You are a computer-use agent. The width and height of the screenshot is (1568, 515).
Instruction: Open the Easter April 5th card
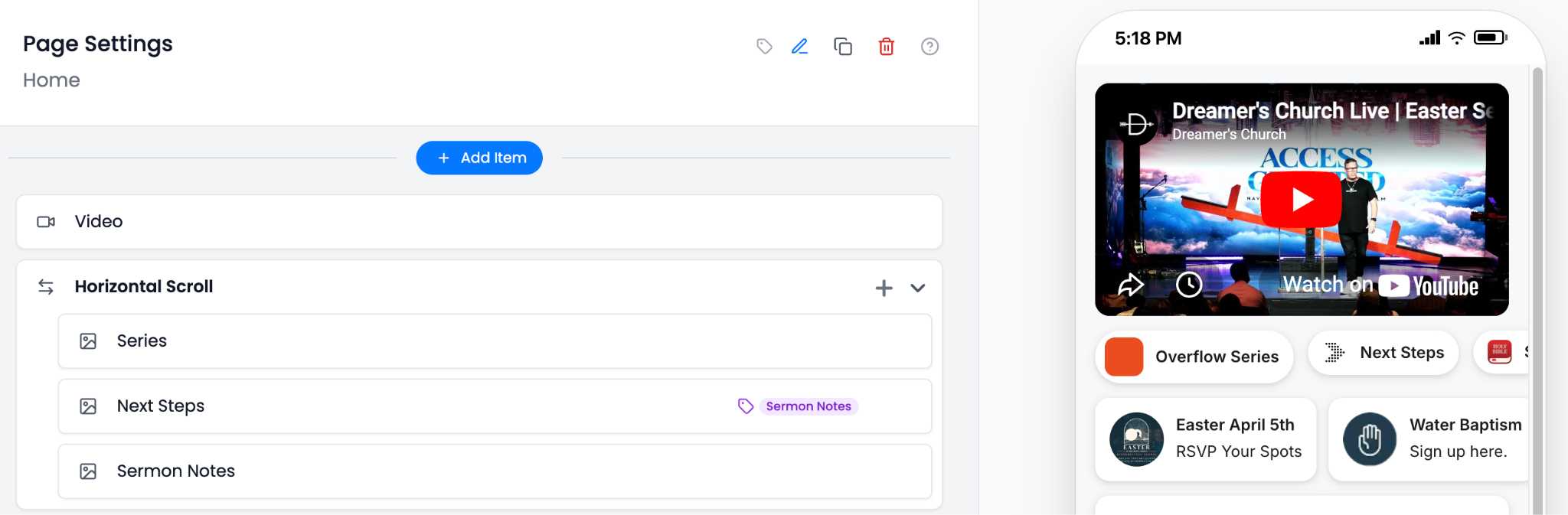click(1206, 438)
